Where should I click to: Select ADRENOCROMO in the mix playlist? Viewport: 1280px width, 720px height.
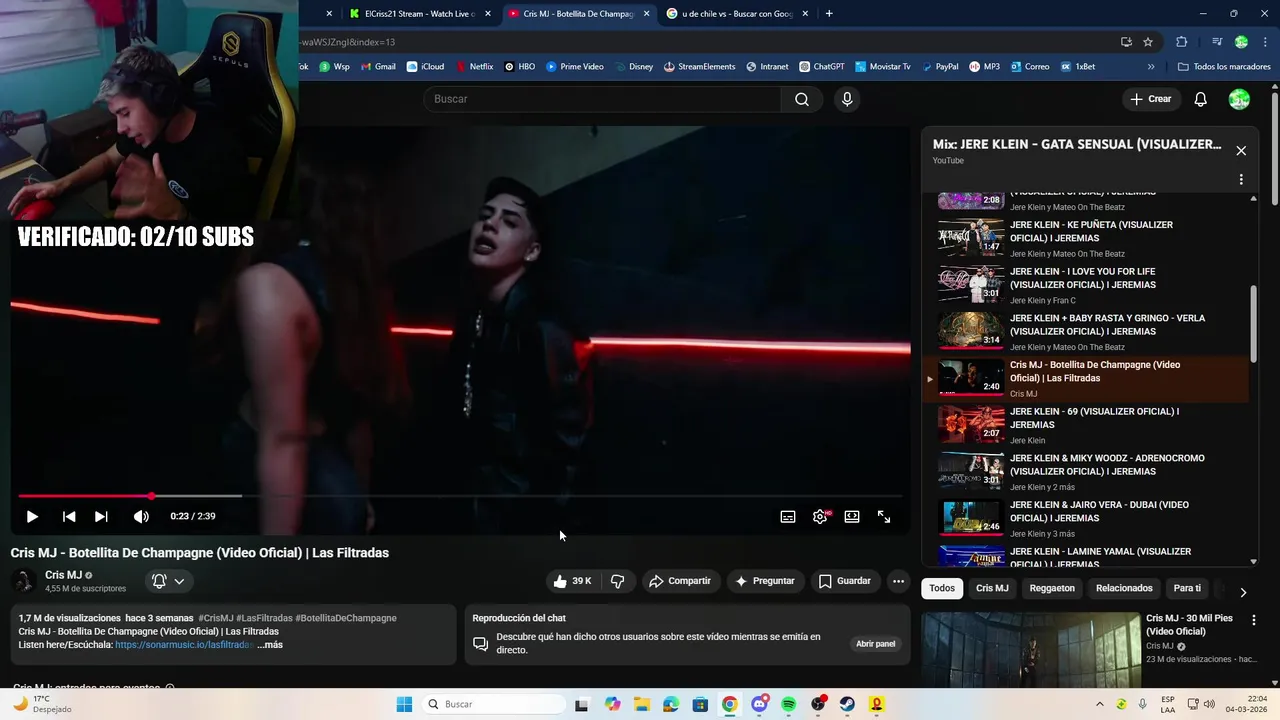tap(1085, 471)
